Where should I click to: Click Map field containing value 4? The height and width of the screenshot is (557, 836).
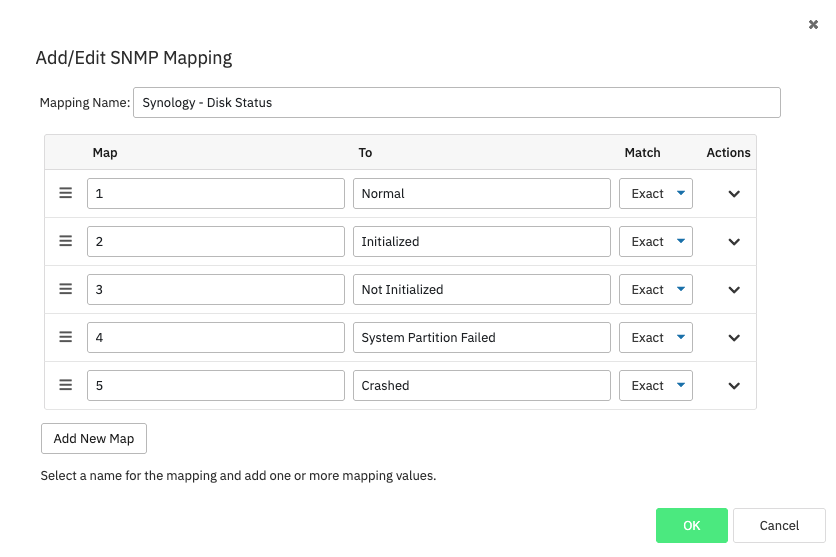click(x=216, y=337)
